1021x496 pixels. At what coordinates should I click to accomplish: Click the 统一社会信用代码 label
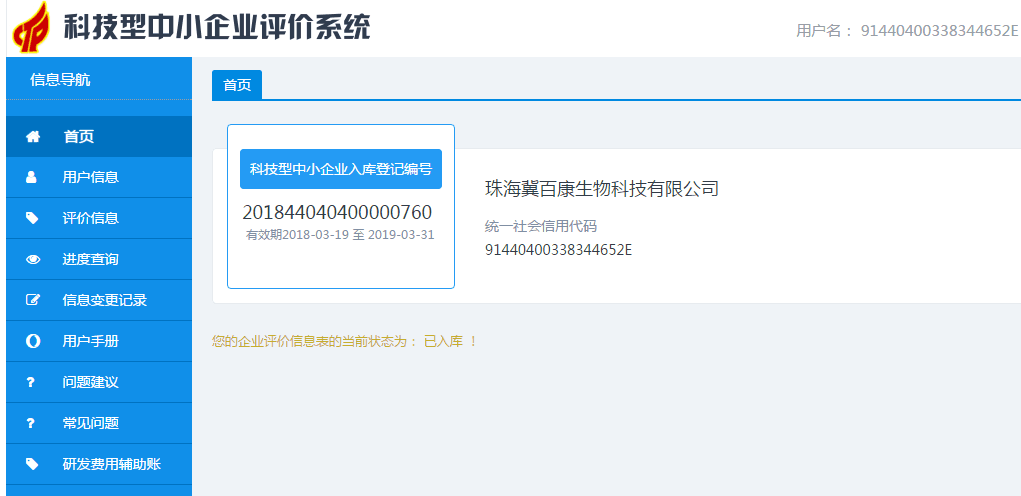(x=541, y=227)
